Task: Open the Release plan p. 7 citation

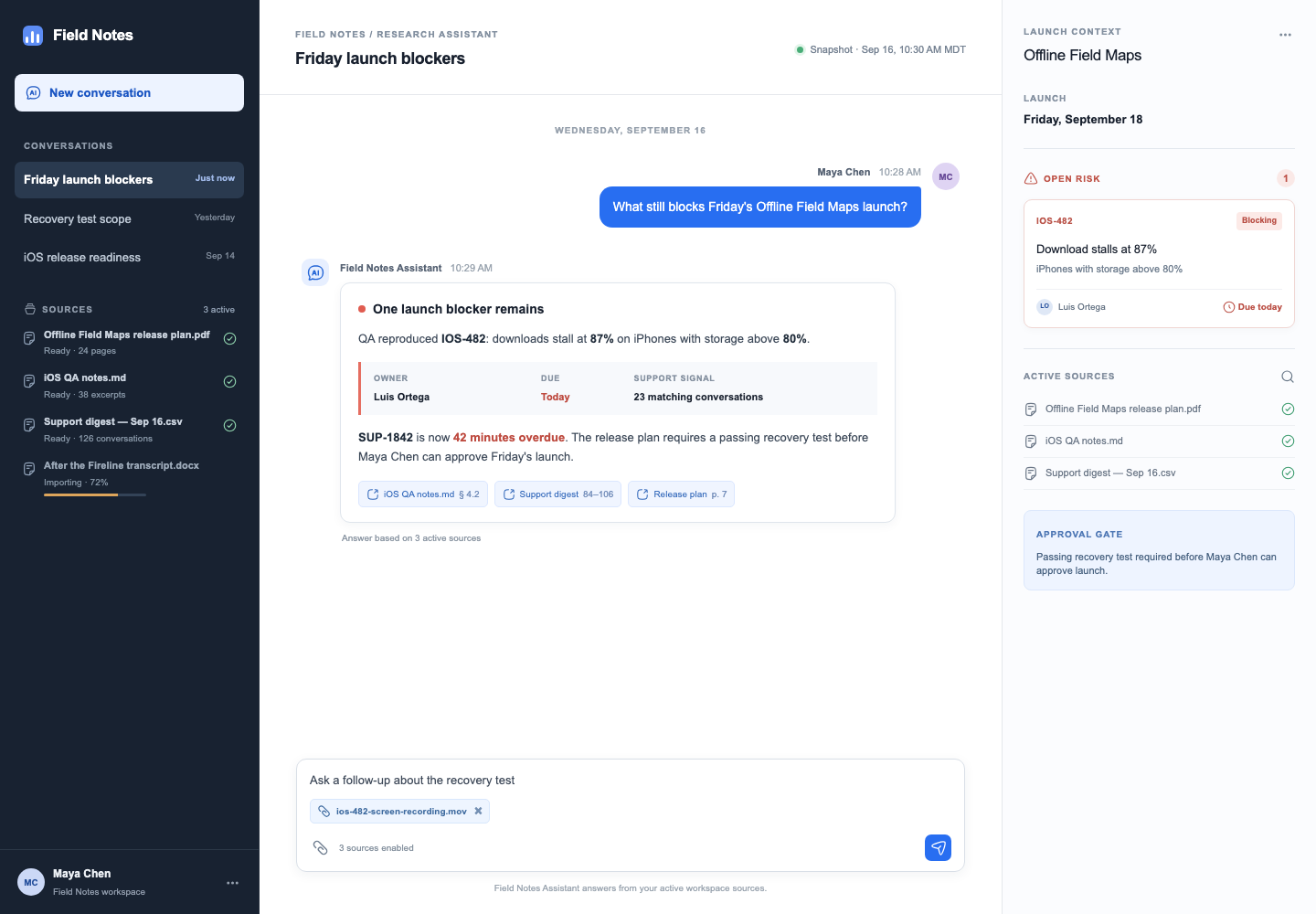Action: (681, 494)
